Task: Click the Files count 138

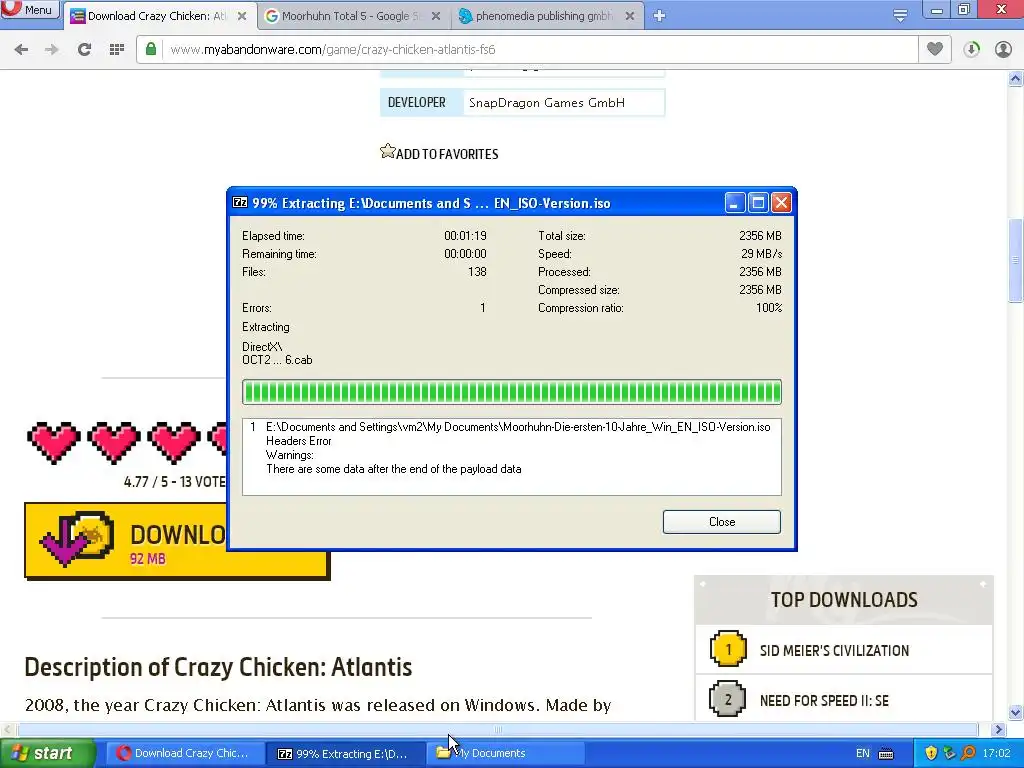Action: [477, 272]
